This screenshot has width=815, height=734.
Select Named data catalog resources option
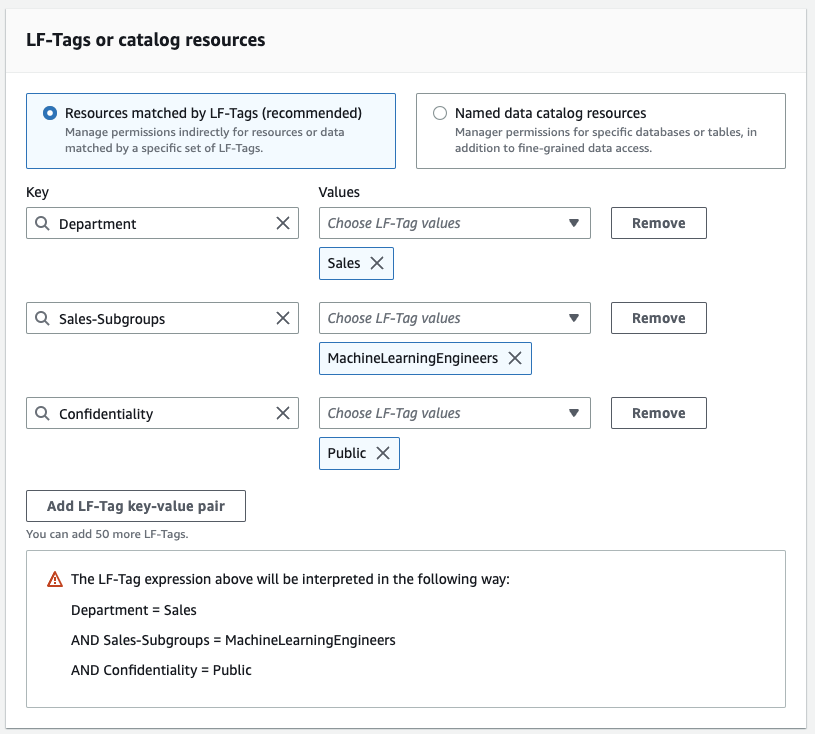click(440, 114)
